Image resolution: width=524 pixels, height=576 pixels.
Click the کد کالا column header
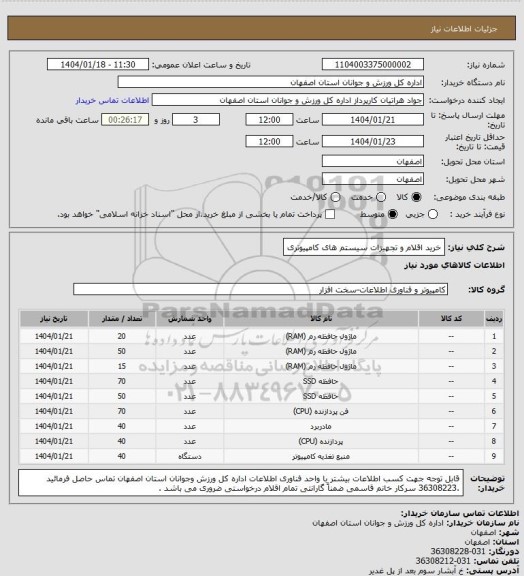tap(451, 318)
